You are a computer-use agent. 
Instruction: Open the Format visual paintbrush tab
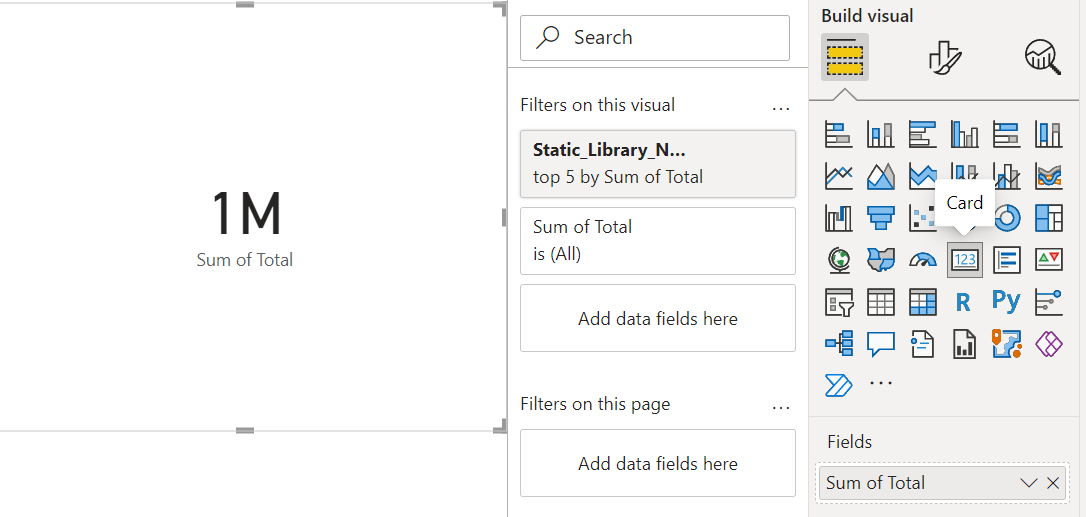pos(945,57)
